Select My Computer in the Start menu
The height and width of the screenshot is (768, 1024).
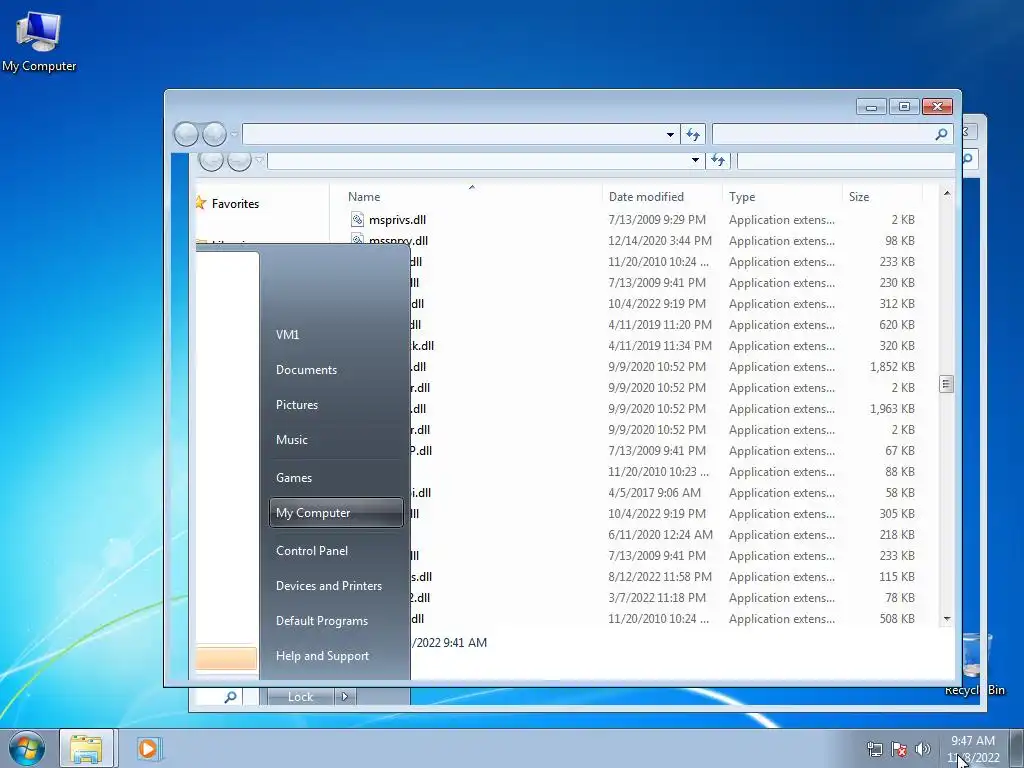click(x=336, y=513)
